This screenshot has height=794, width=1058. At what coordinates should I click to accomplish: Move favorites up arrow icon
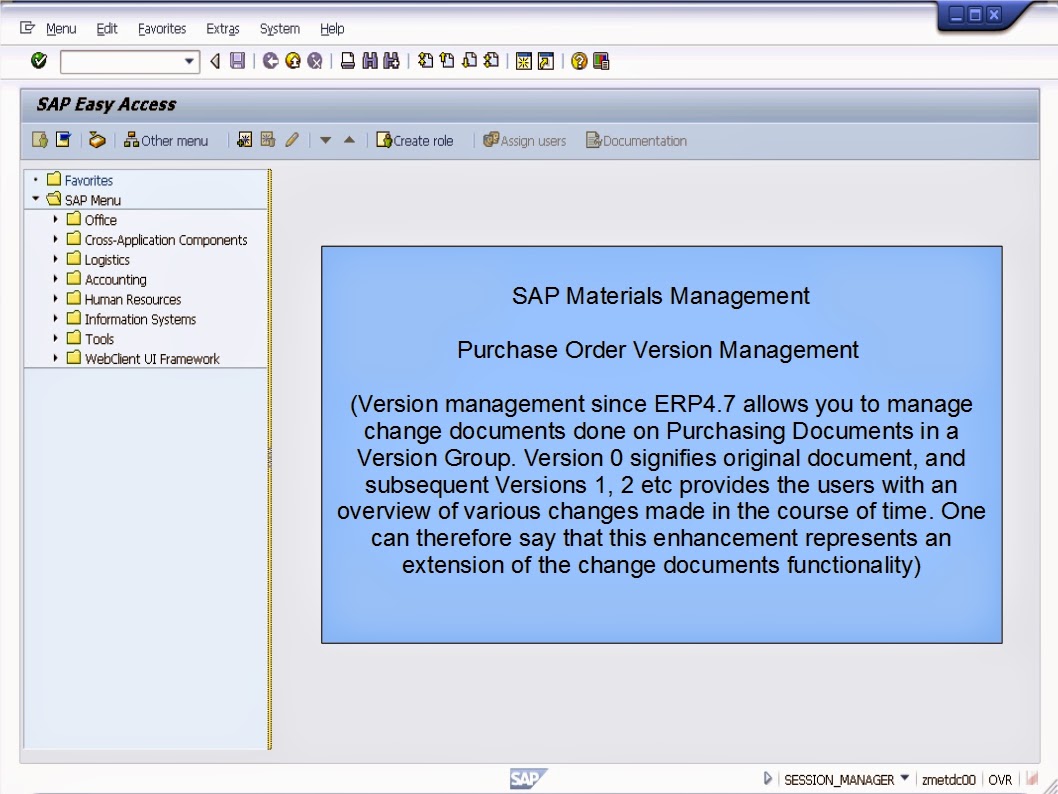349,140
